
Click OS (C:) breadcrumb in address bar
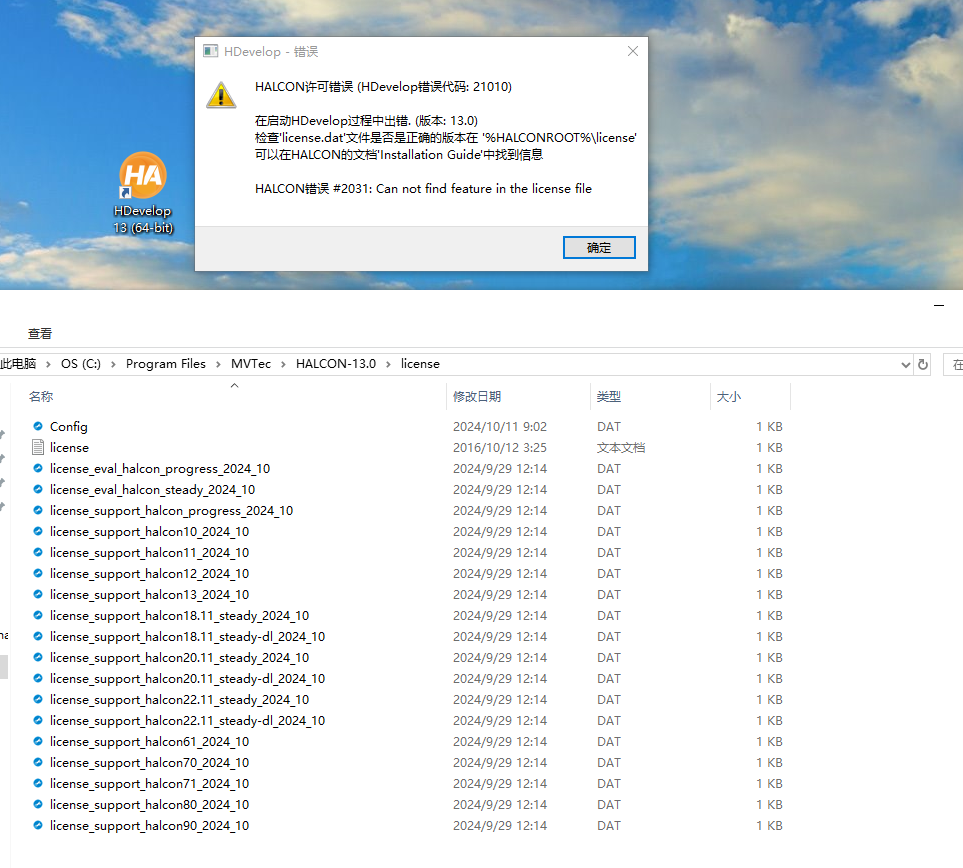tap(80, 364)
